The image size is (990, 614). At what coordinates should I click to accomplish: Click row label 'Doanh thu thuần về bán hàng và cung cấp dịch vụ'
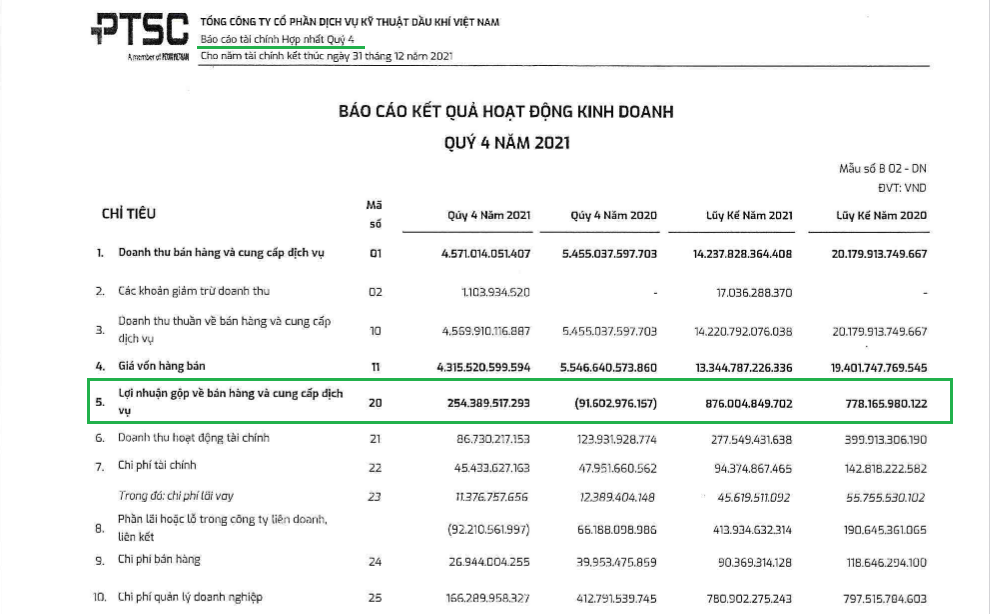224,330
